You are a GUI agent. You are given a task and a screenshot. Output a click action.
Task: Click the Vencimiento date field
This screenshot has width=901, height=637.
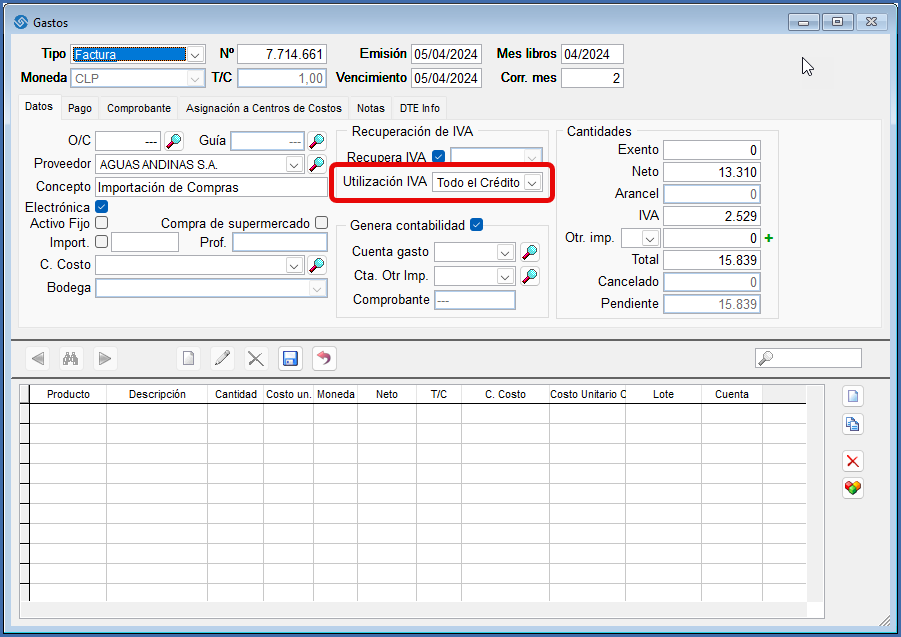(x=446, y=78)
